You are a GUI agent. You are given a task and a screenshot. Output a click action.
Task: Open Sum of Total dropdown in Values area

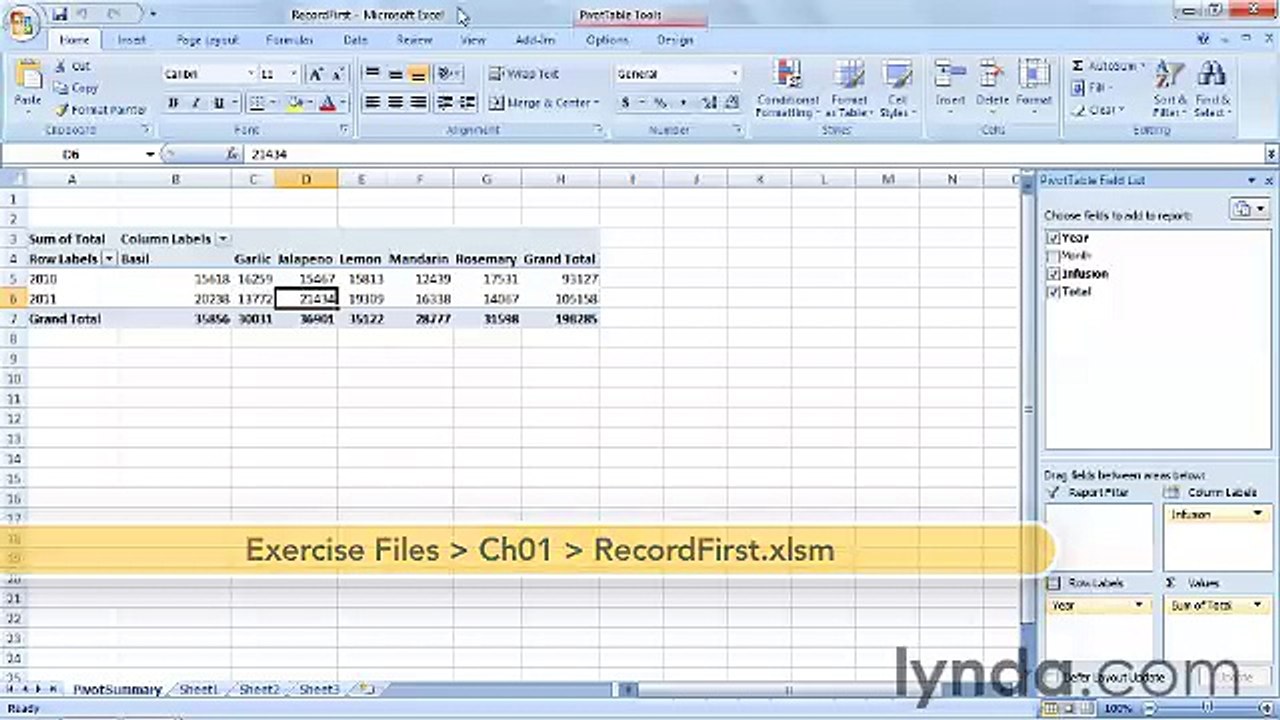pos(1257,605)
